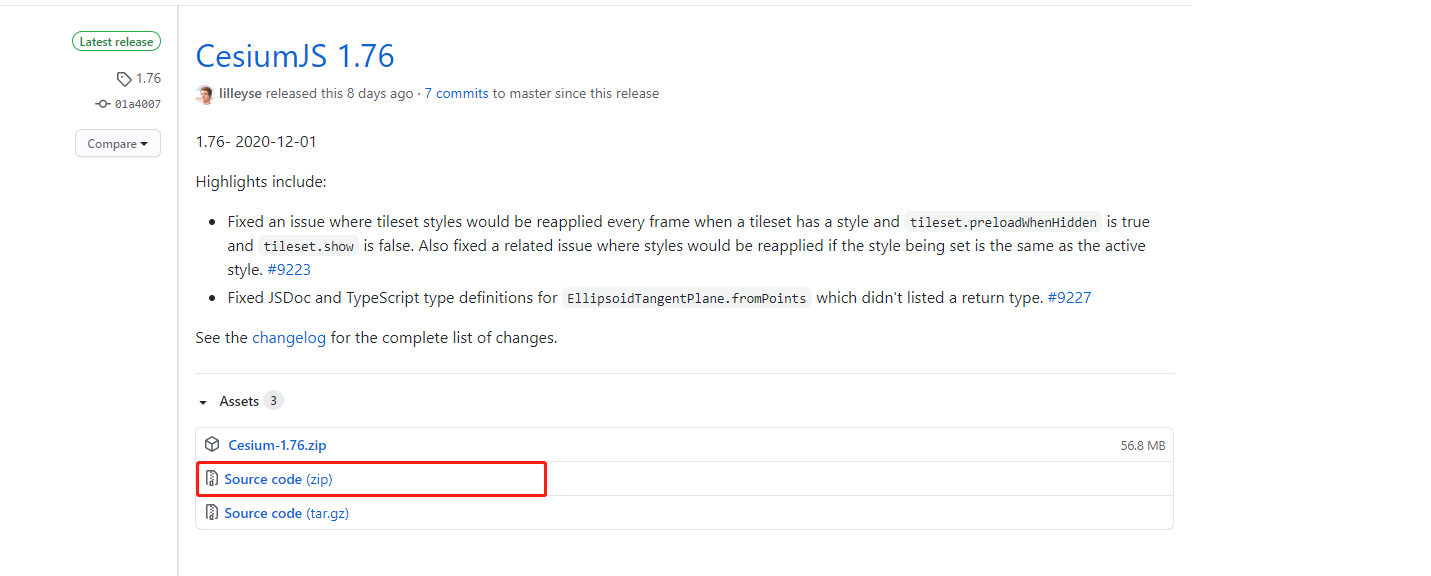Viewport: 1431px width, 576px height.
Task: Click the tag icon beside 1.76
Action: tap(124, 79)
